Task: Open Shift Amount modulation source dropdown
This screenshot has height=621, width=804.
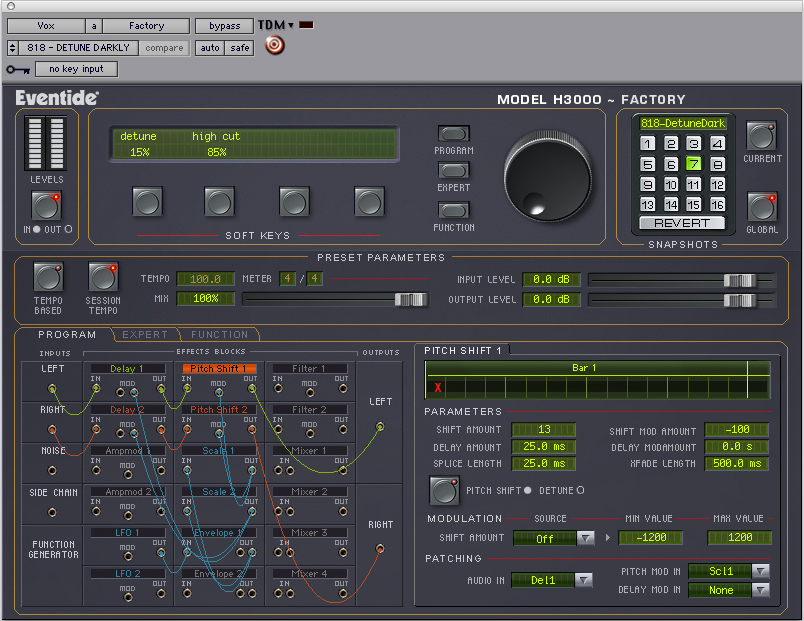Action: (554, 538)
